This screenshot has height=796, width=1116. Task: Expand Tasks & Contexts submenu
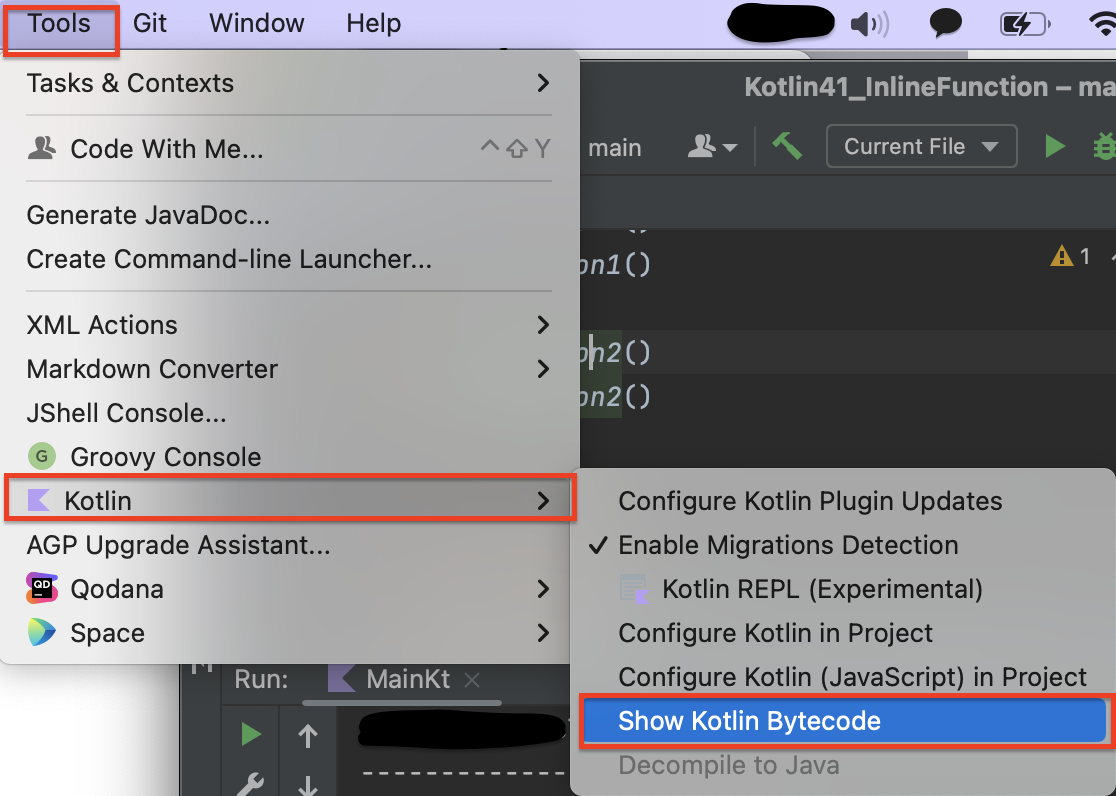289,83
